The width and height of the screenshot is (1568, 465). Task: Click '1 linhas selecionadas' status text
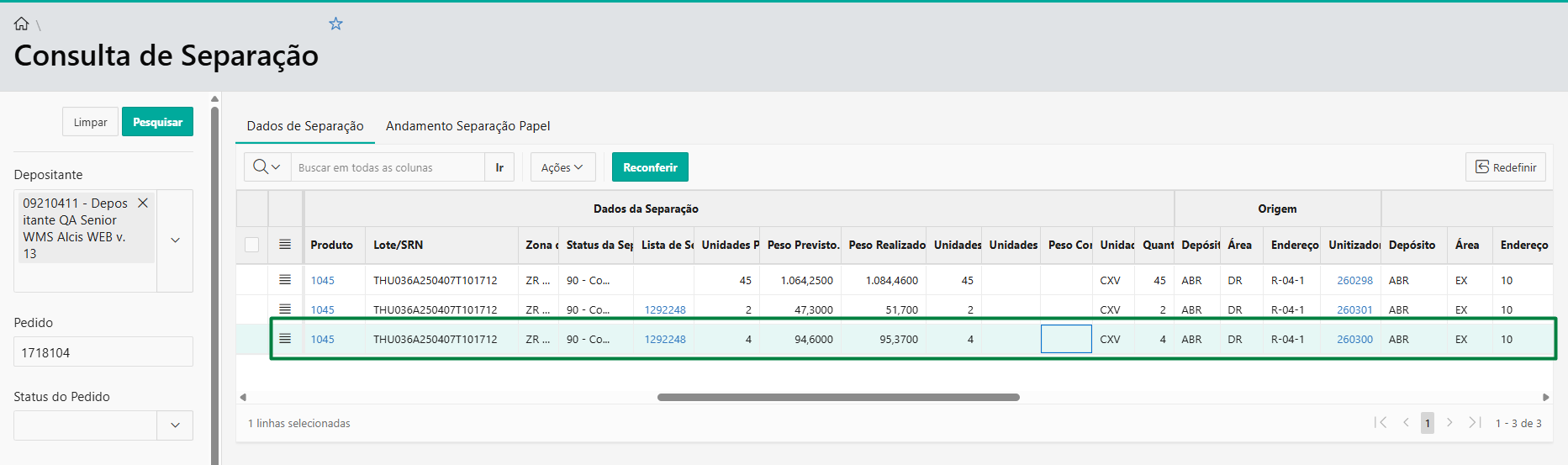pos(299,424)
